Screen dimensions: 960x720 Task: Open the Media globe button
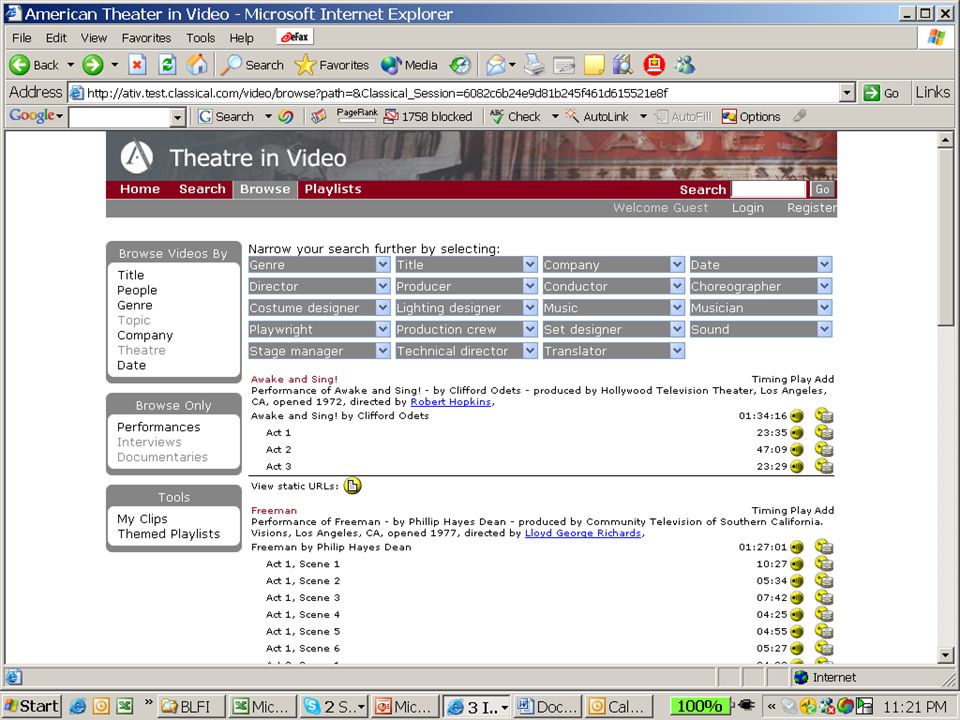pos(408,65)
